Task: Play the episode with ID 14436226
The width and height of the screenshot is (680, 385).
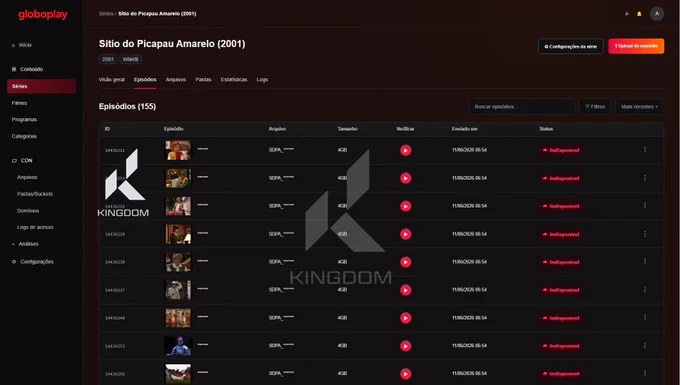Action: pyautogui.click(x=405, y=206)
